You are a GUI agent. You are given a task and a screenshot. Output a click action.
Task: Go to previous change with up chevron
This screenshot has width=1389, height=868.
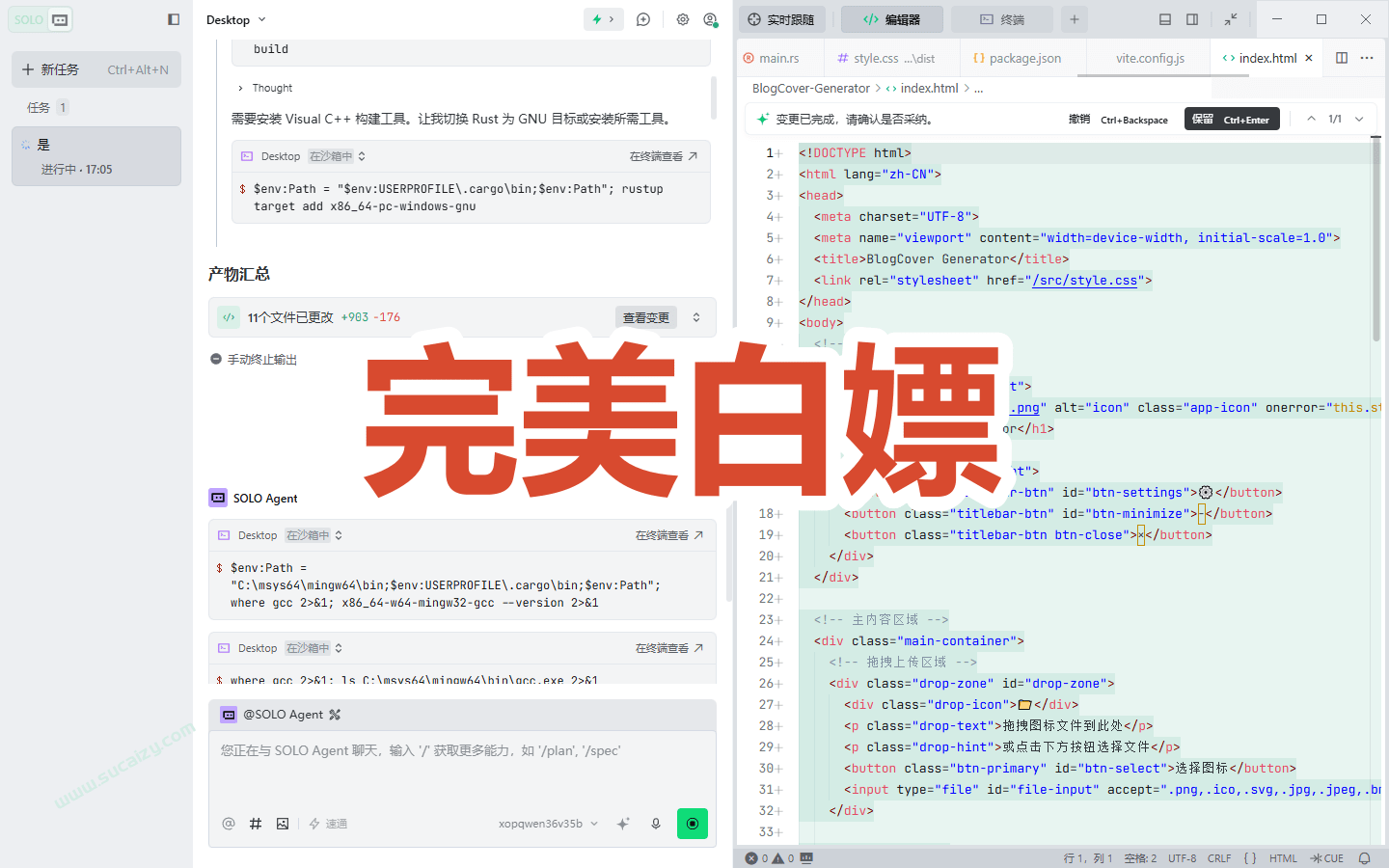tap(1311, 120)
